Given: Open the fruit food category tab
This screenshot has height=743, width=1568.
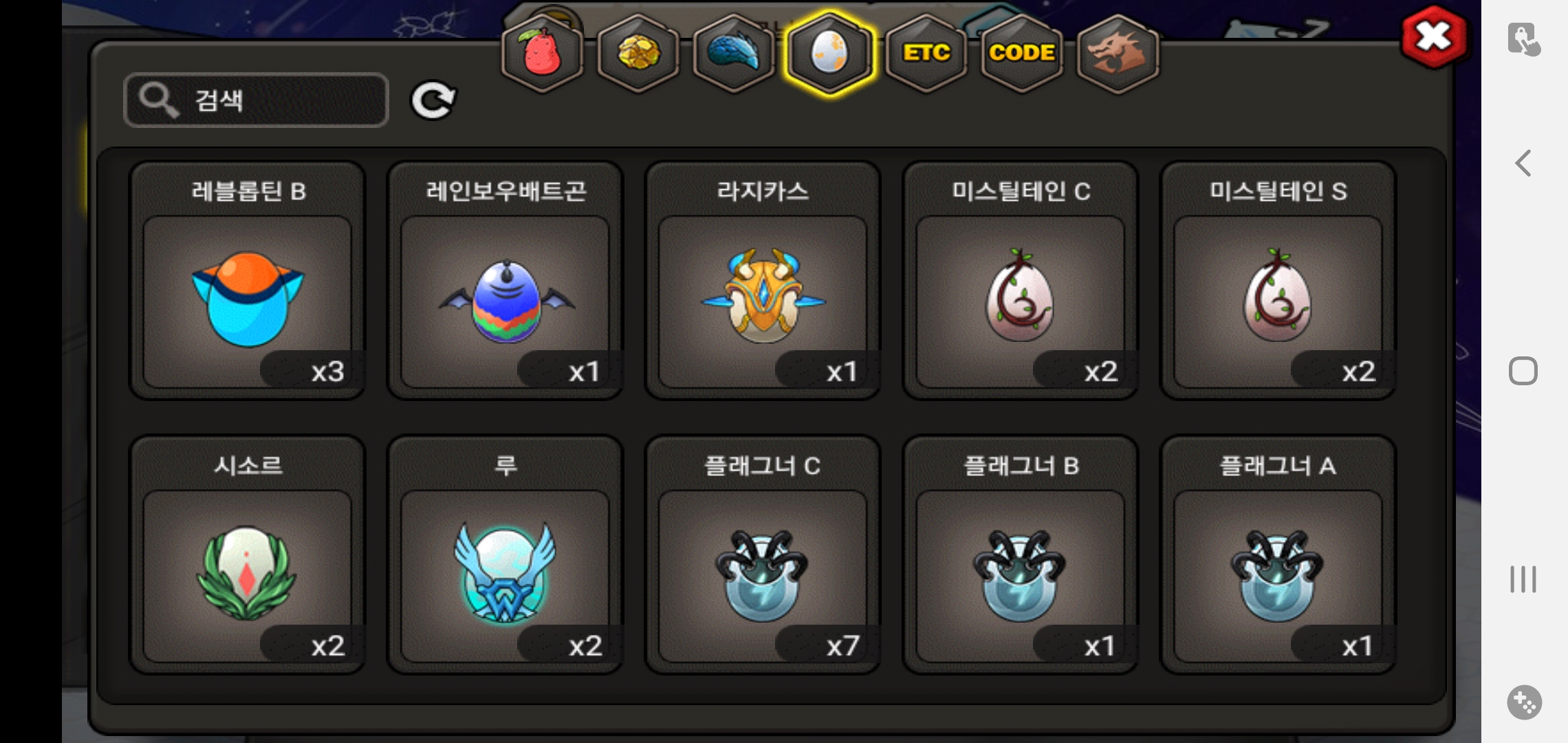Looking at the screenshot, I should pos(543,53).
